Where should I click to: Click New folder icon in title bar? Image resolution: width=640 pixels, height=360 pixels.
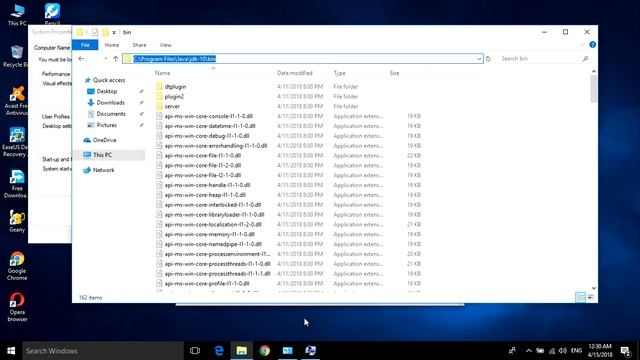105,32
